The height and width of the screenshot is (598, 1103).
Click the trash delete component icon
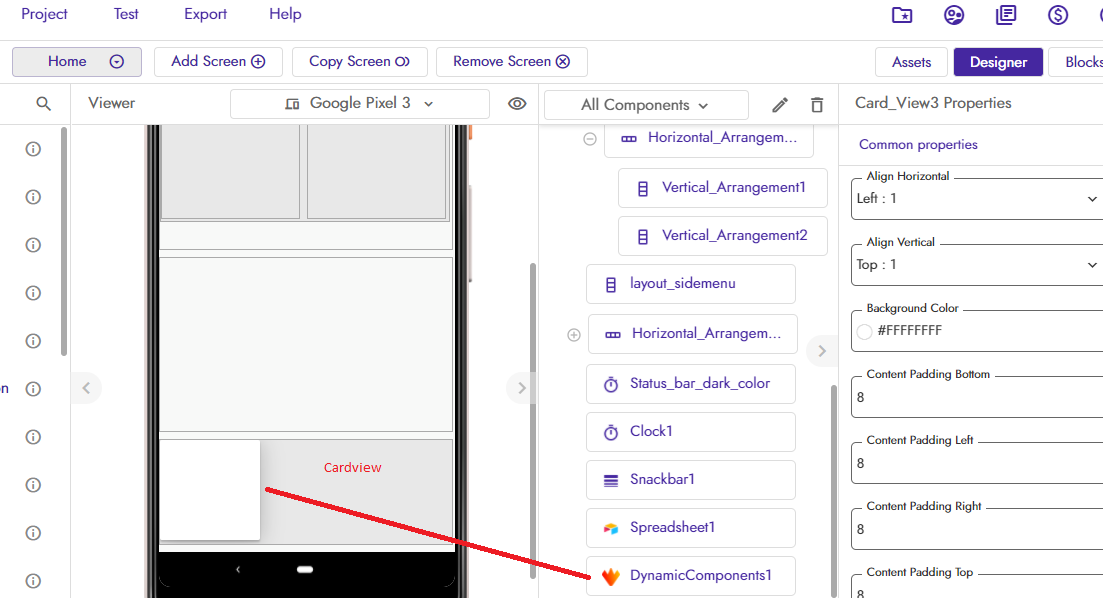817,105
